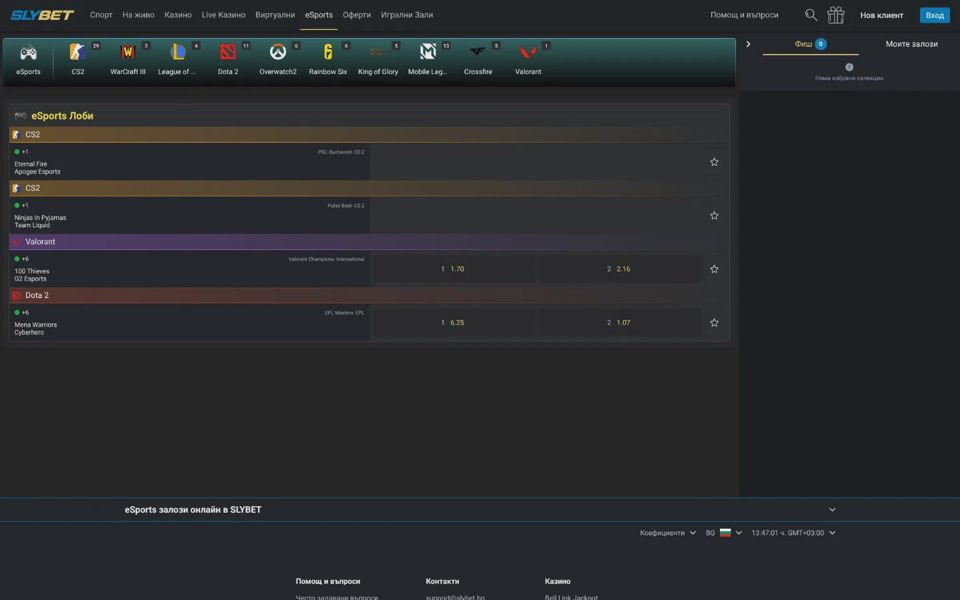Click the Нов клиент registration link
This screenshot has height=600, width=960.
click(882, 15)
